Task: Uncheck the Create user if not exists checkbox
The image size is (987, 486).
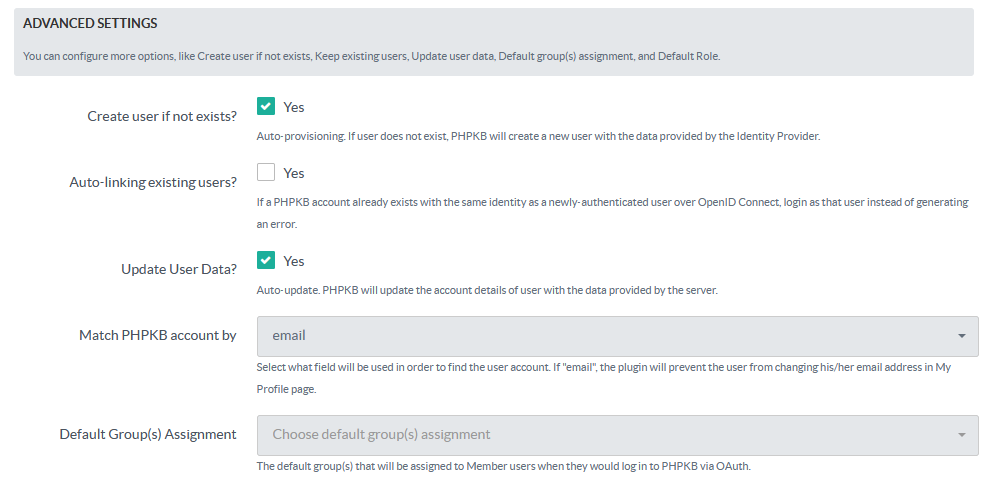Action: [x=266, y=107]
